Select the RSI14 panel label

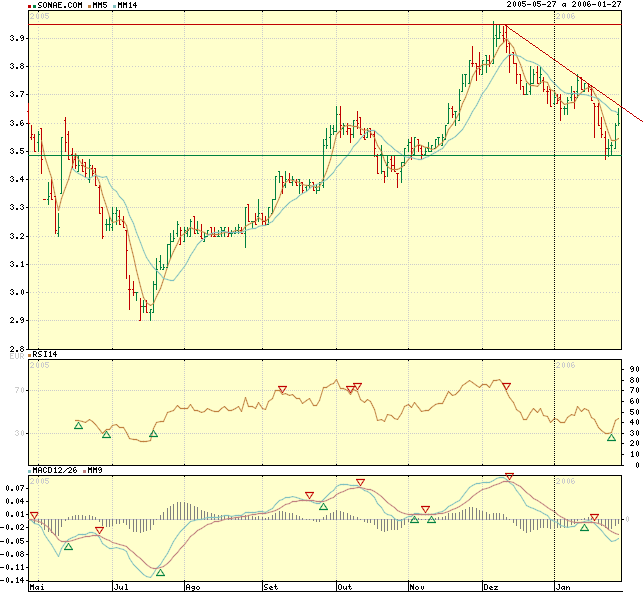(45, 354)
